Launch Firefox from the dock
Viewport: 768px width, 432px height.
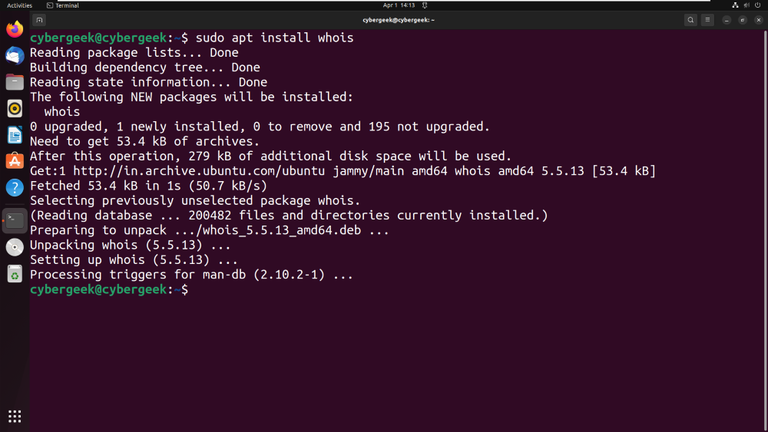[x=14, y=30]
